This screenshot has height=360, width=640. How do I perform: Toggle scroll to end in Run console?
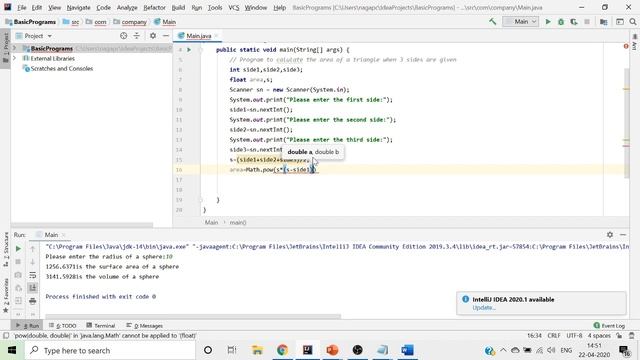pyautogui.click(x=33, y=288)
